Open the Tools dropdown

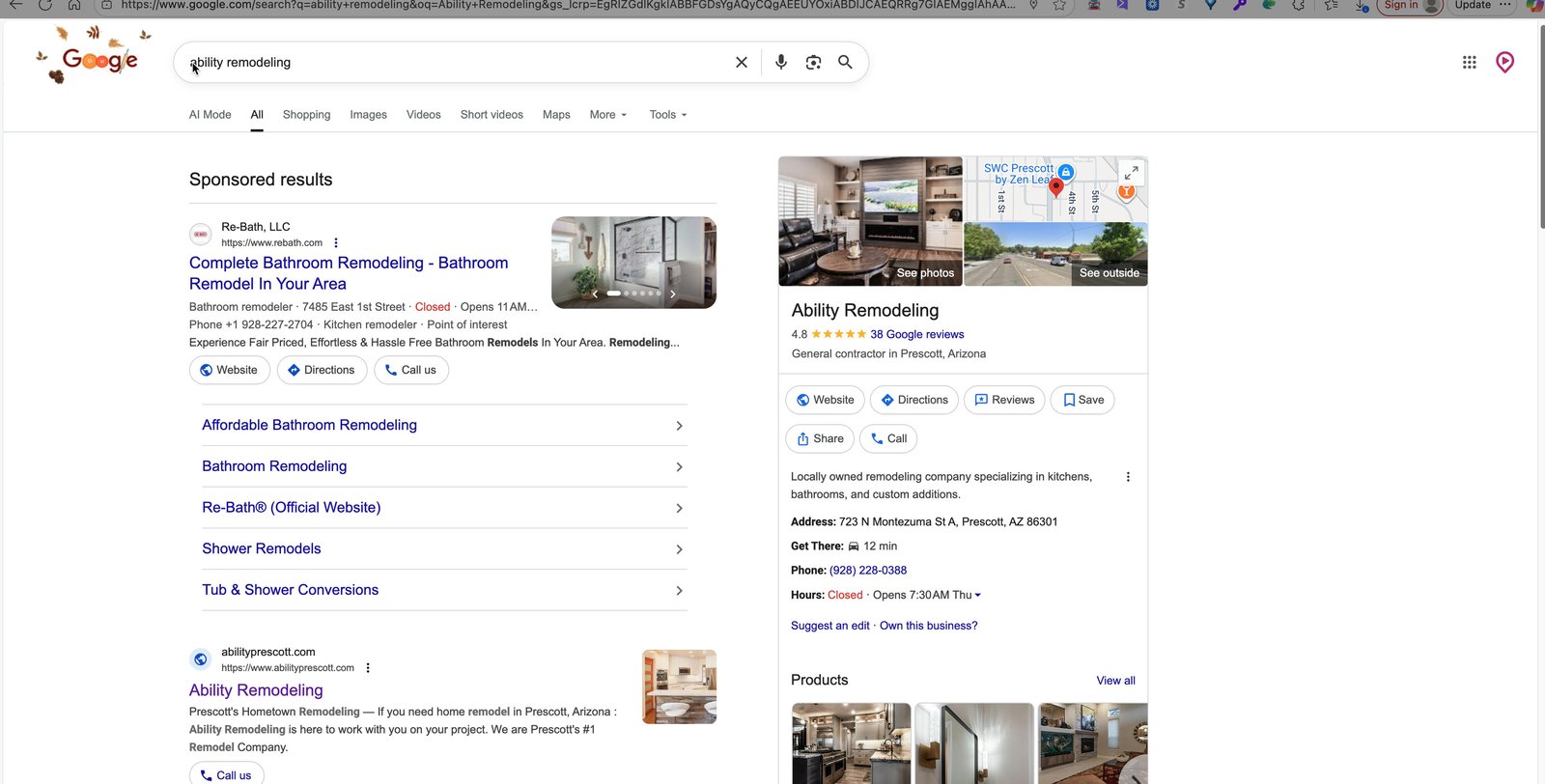668,115
